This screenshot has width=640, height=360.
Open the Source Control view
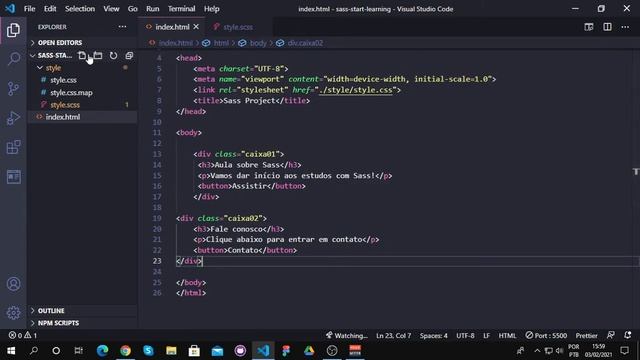[13, 88]
